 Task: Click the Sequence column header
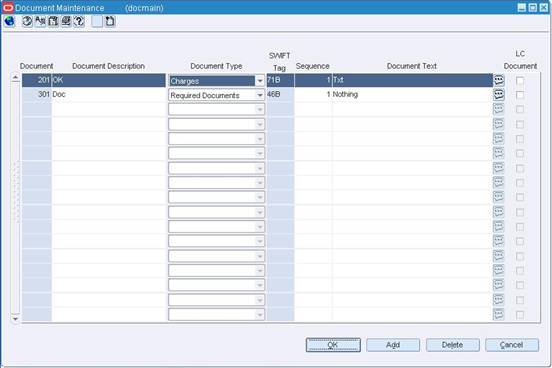tap(313, 66)
